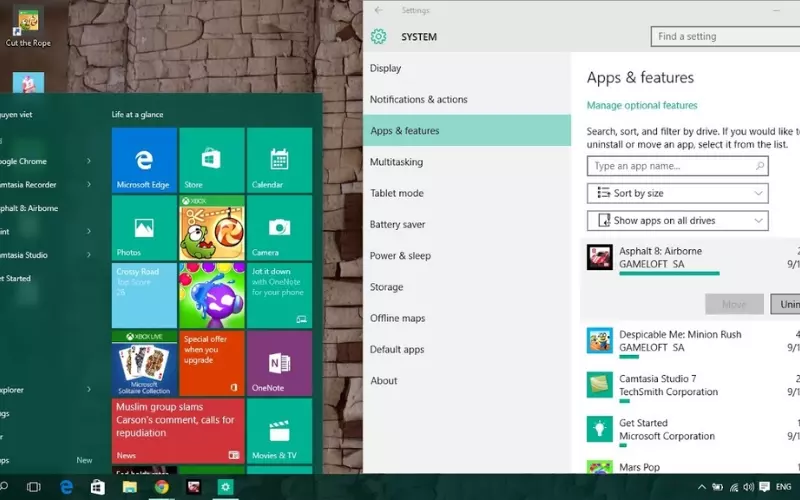Expand Paint jump list arrow
800x500 pixels.
[x=89, y=232]
